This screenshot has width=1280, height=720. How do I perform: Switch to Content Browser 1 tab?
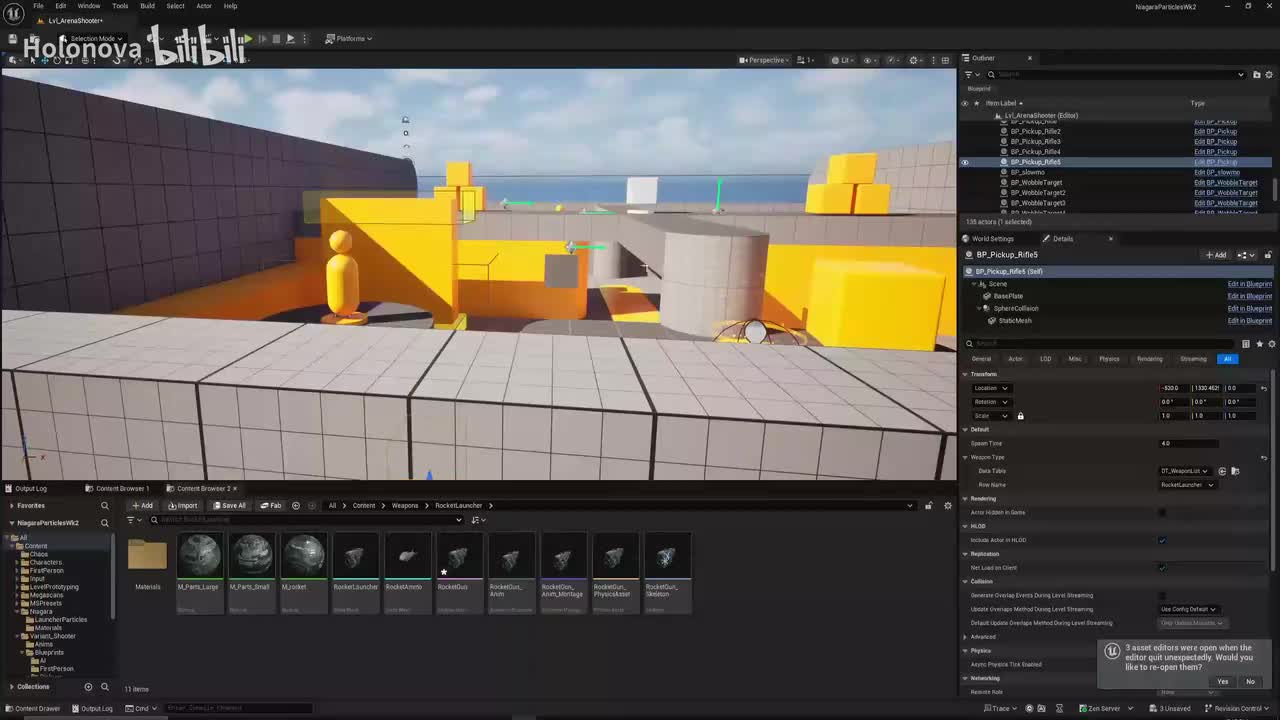coord(118,489)
